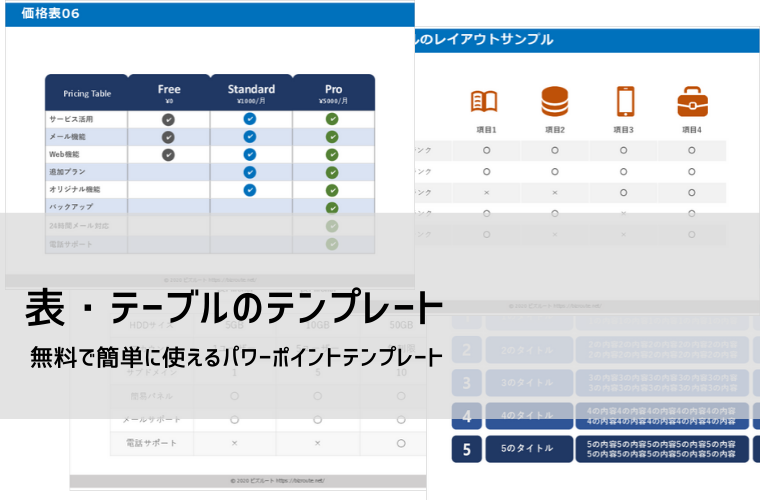Click the orange database stack icon above 項目2
This screenshot has width=760, height=500.
tap(554, 101)
